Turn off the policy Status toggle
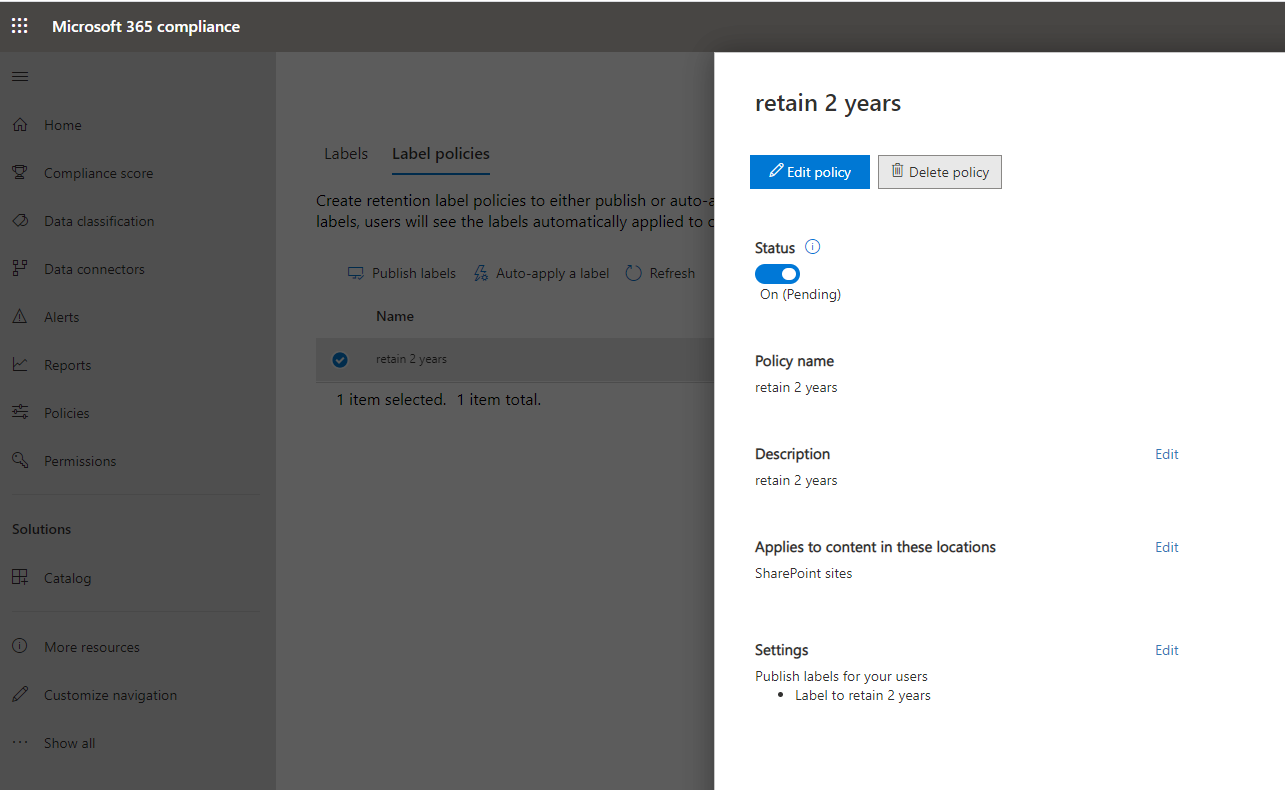This screenshot has height=790, width=1285. pyautogui.click(x=777, y=274)
